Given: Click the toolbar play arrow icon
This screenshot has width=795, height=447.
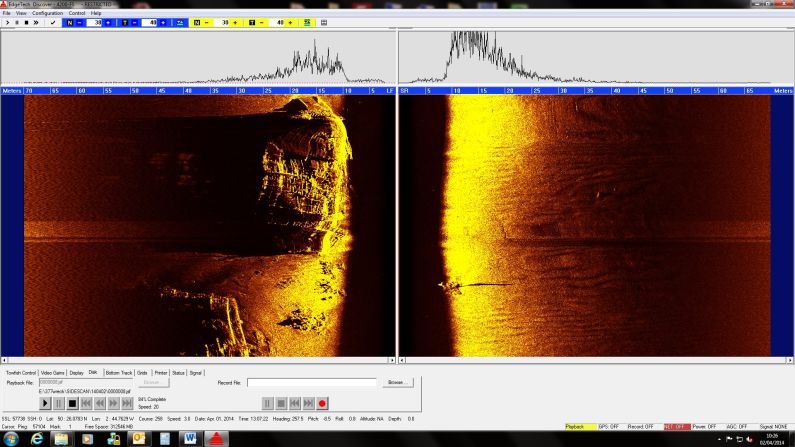Looking at the screenshot, I should [x=7, y=23].
